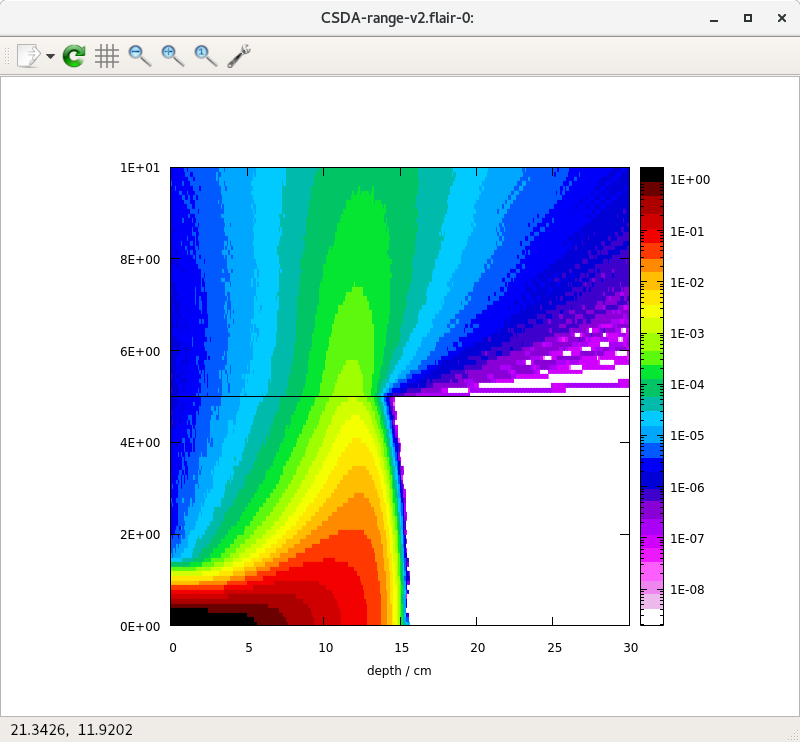Open plot settings wrench icon

[239, 56]
